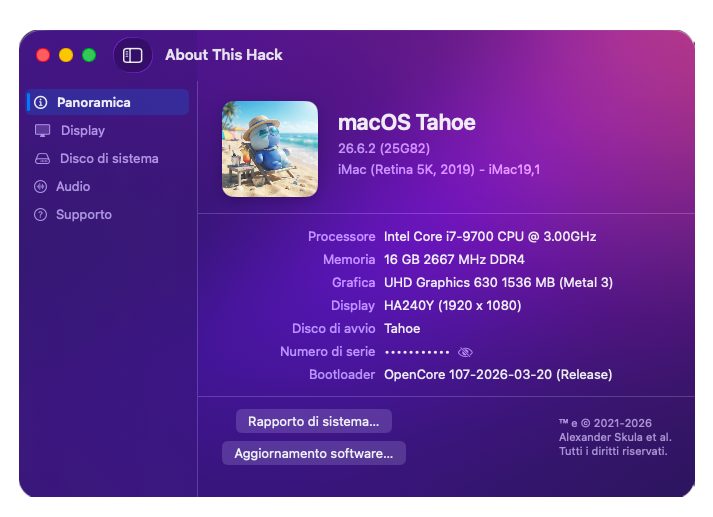
Task: Switch to the Audio section label
Action: [x=73, y=186]
